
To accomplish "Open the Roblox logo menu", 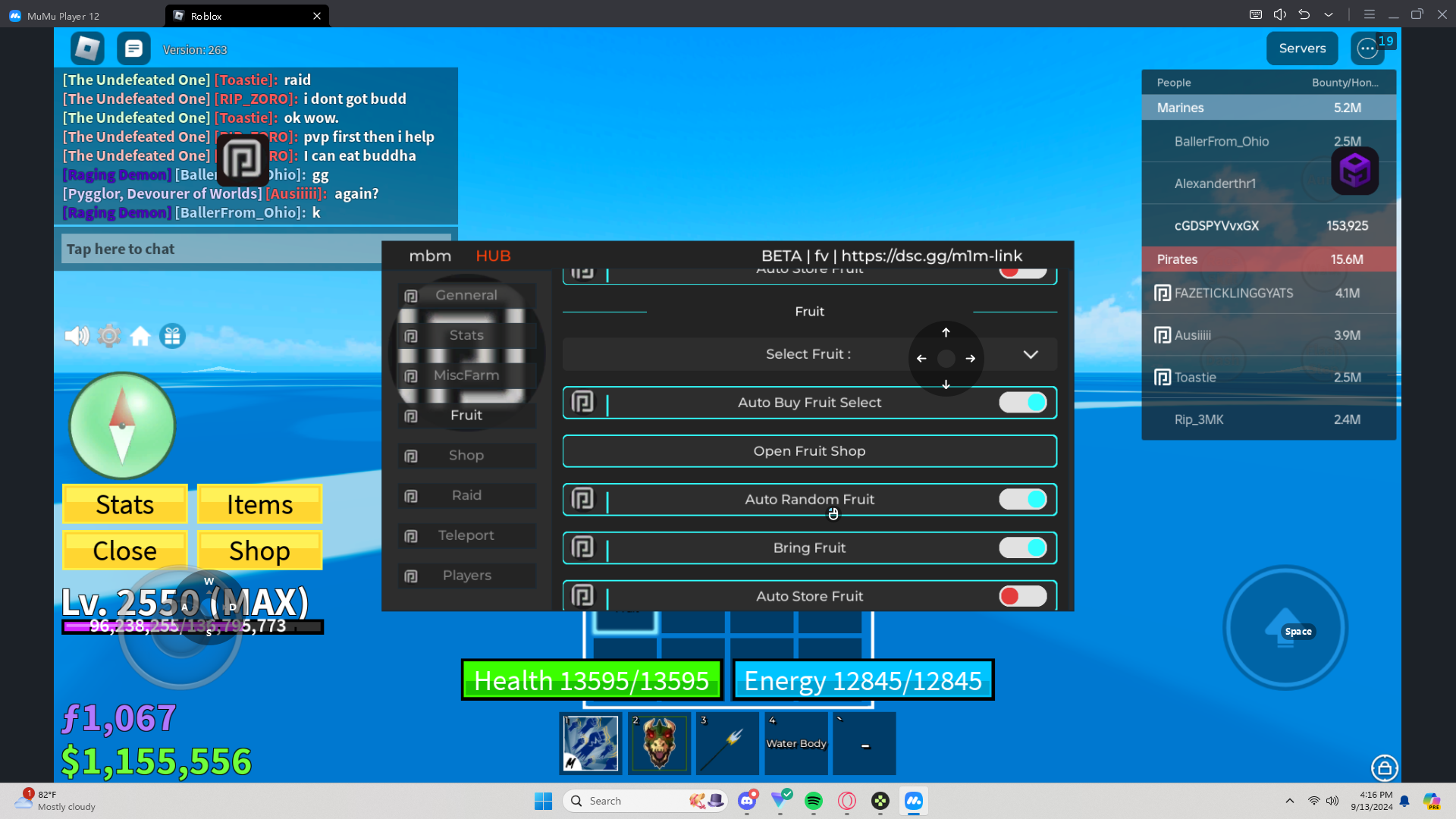I will coord(87,49).
